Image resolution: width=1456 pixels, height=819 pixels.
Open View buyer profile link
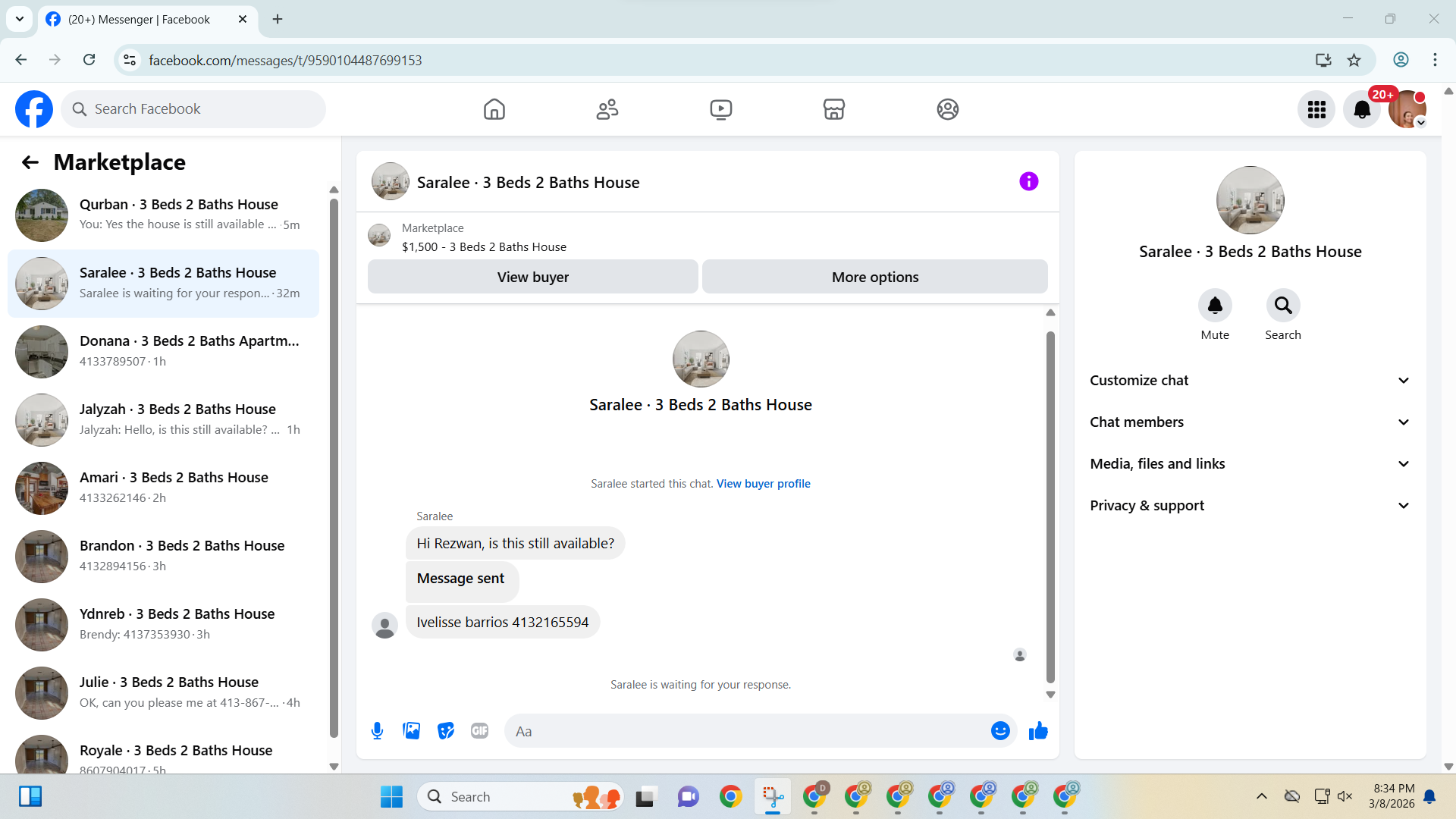(763, 484)
